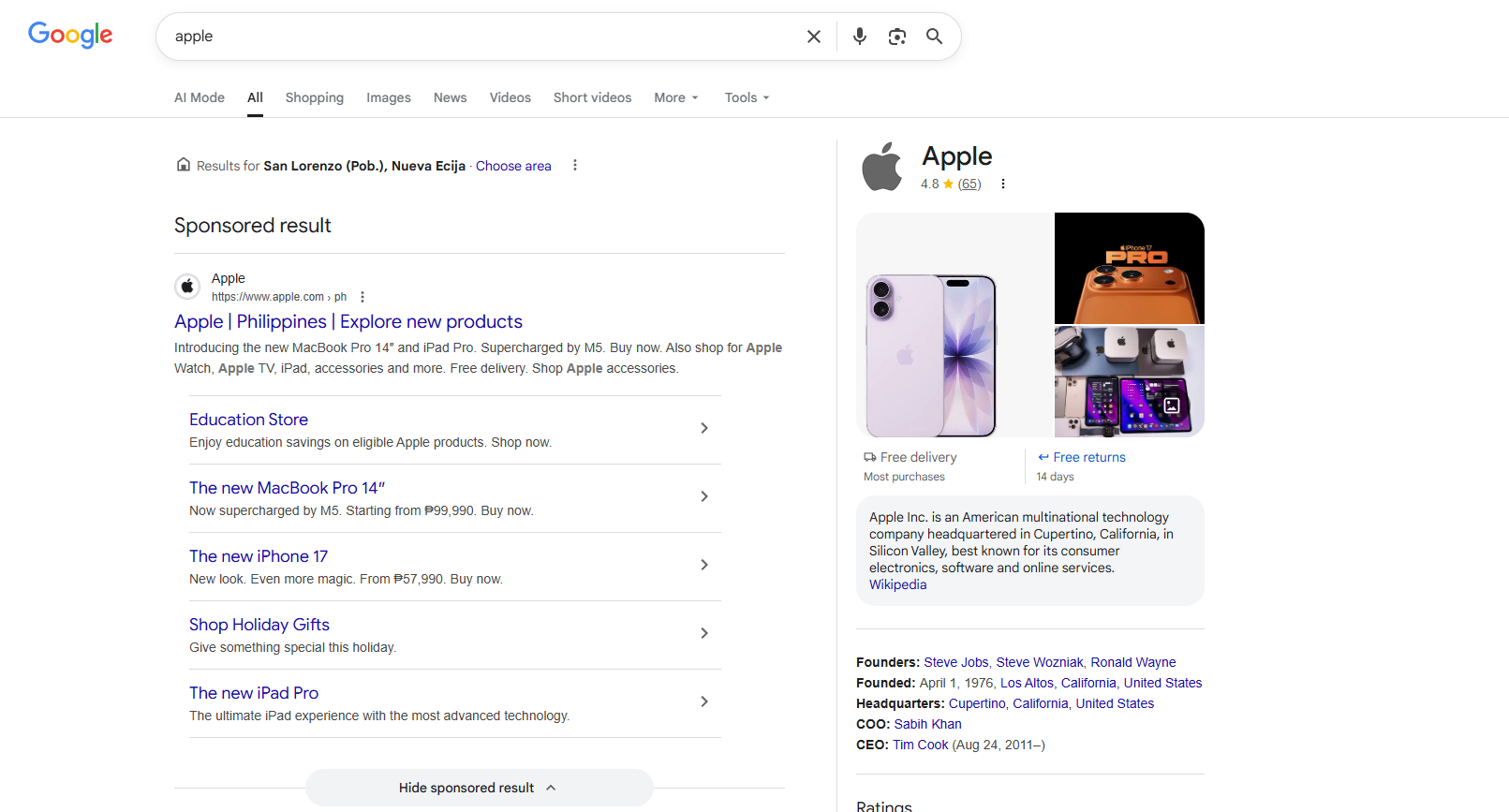Click the magnifying glass search button

click(x=934, y=37)
